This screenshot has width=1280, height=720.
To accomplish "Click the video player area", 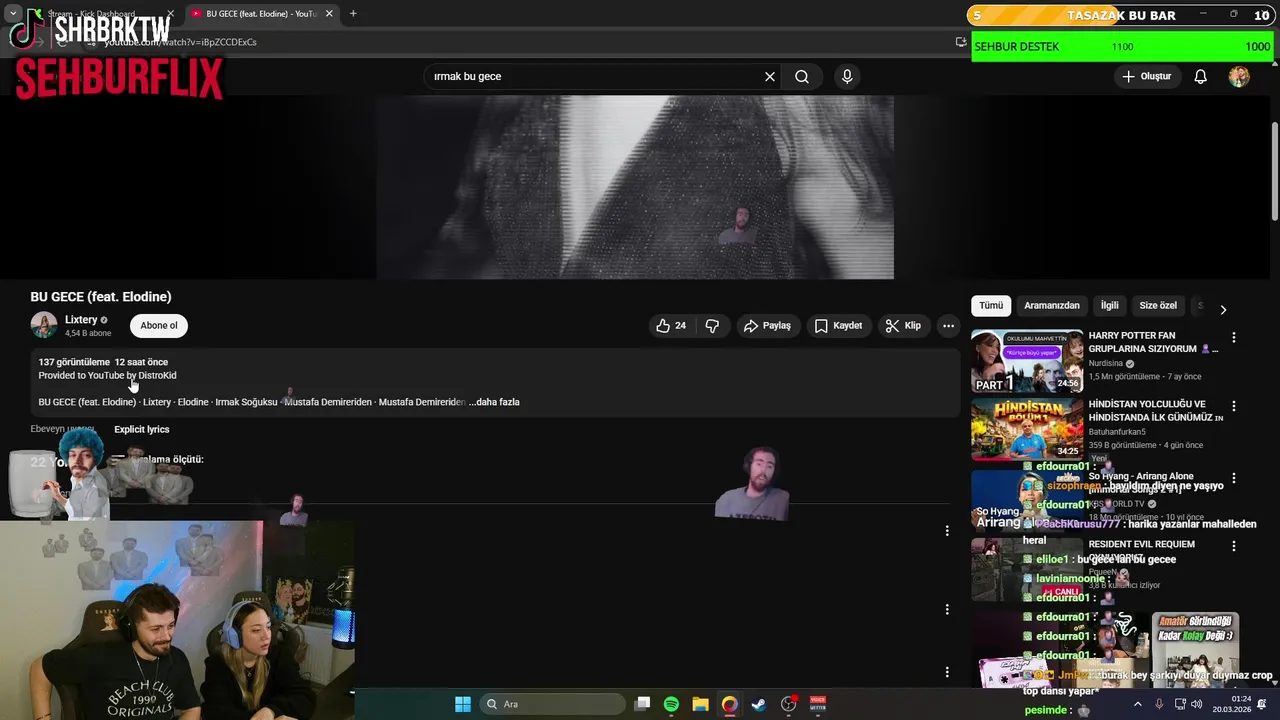I will click(x=635, y=187).
